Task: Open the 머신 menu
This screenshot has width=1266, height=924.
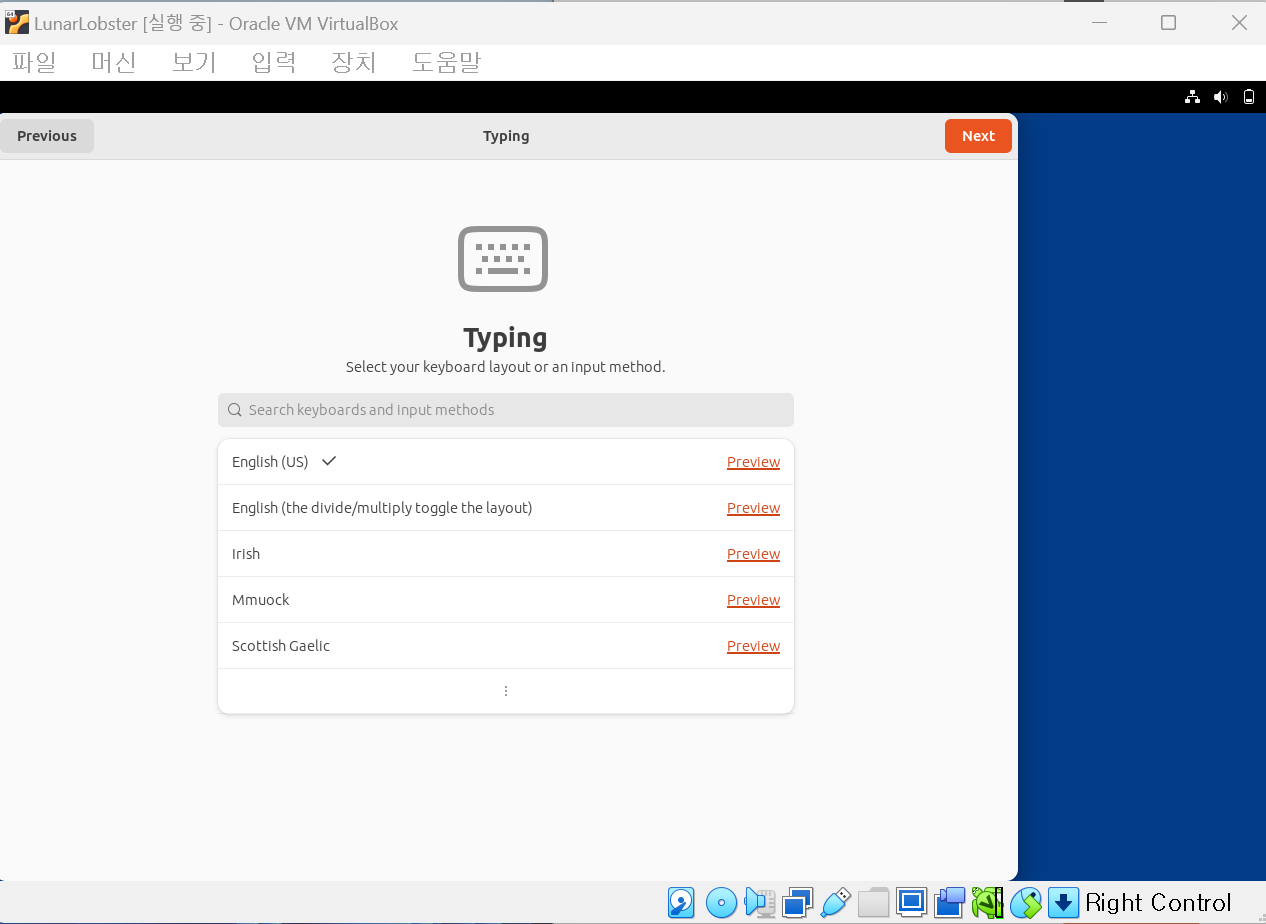Action: [113, 62]
